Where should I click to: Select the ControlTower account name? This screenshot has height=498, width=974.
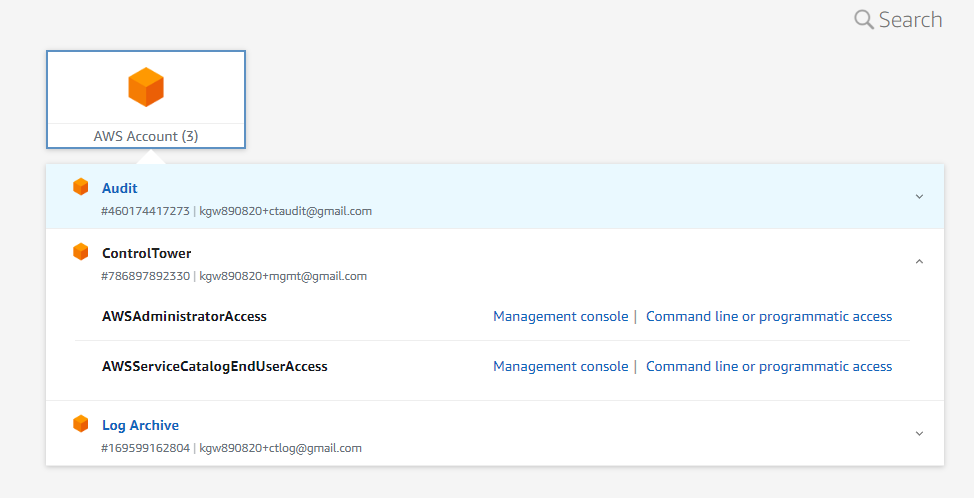click(147, 253)
